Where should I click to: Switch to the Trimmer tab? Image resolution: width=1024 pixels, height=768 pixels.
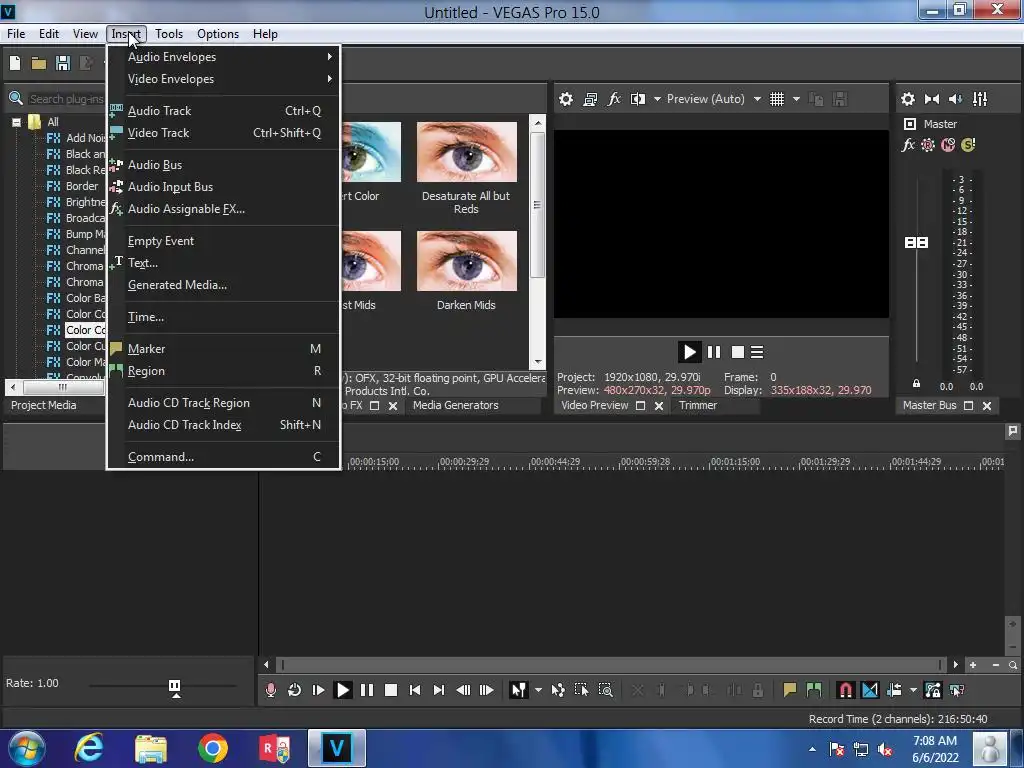(697, 406)
